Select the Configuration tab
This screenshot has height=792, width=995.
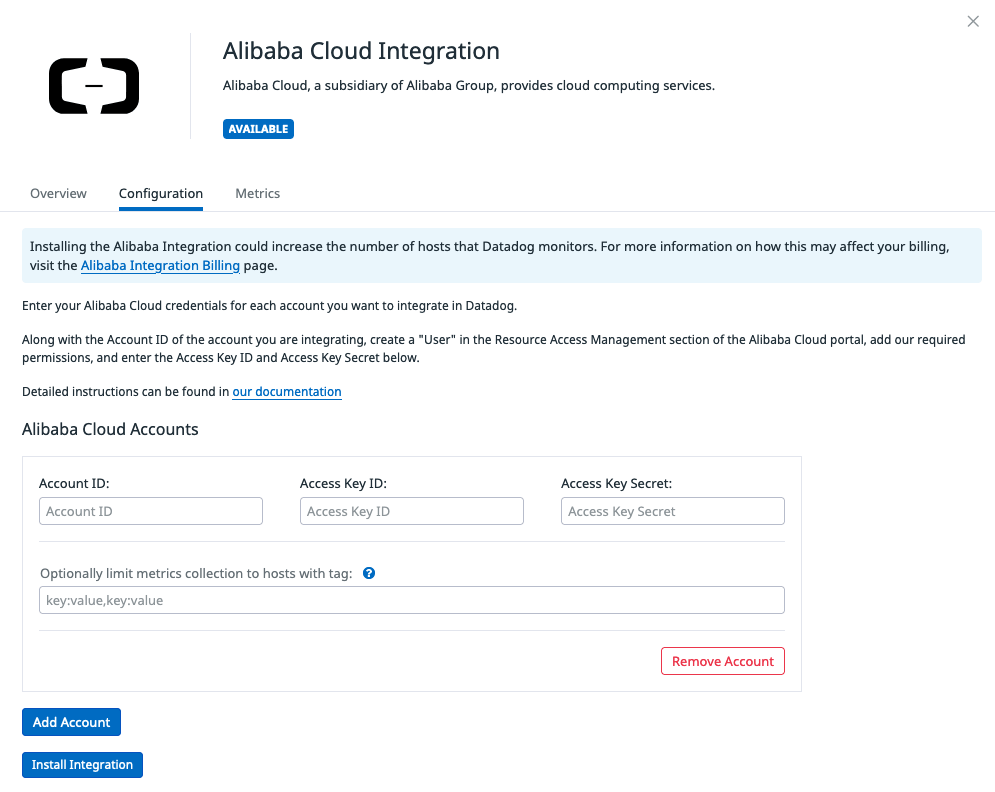tap(160, 193)
